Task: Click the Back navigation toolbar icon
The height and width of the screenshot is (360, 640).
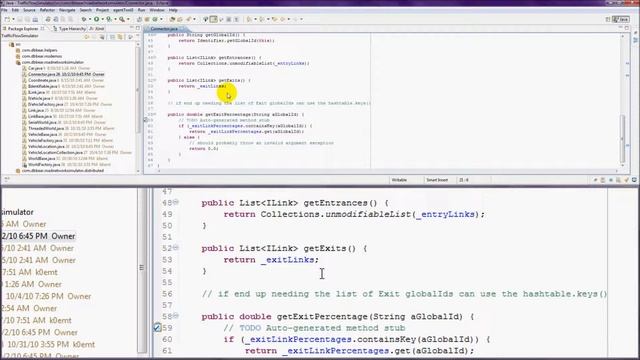Action: 282,19
